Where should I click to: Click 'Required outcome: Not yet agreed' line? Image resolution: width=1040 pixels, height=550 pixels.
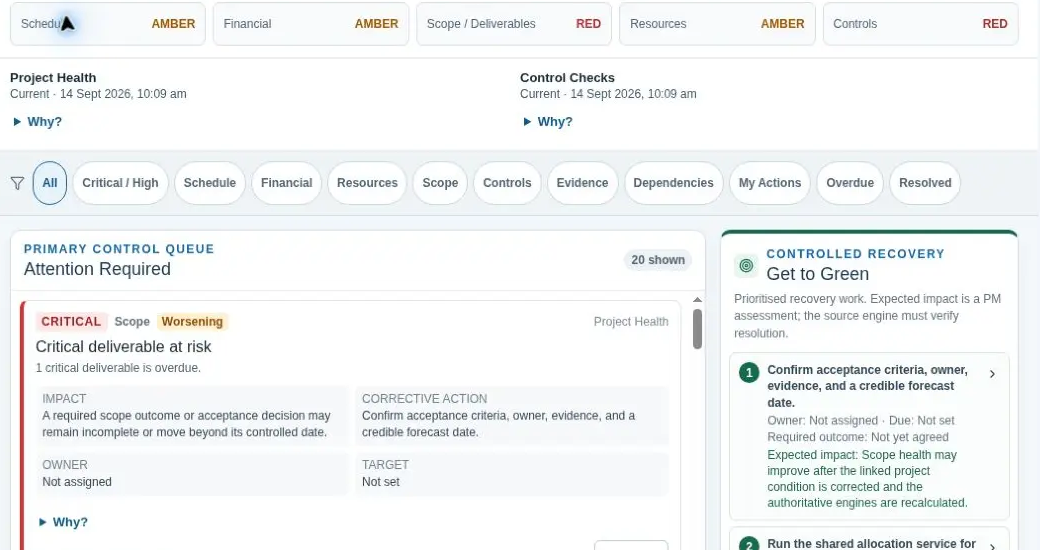[858, 437]
